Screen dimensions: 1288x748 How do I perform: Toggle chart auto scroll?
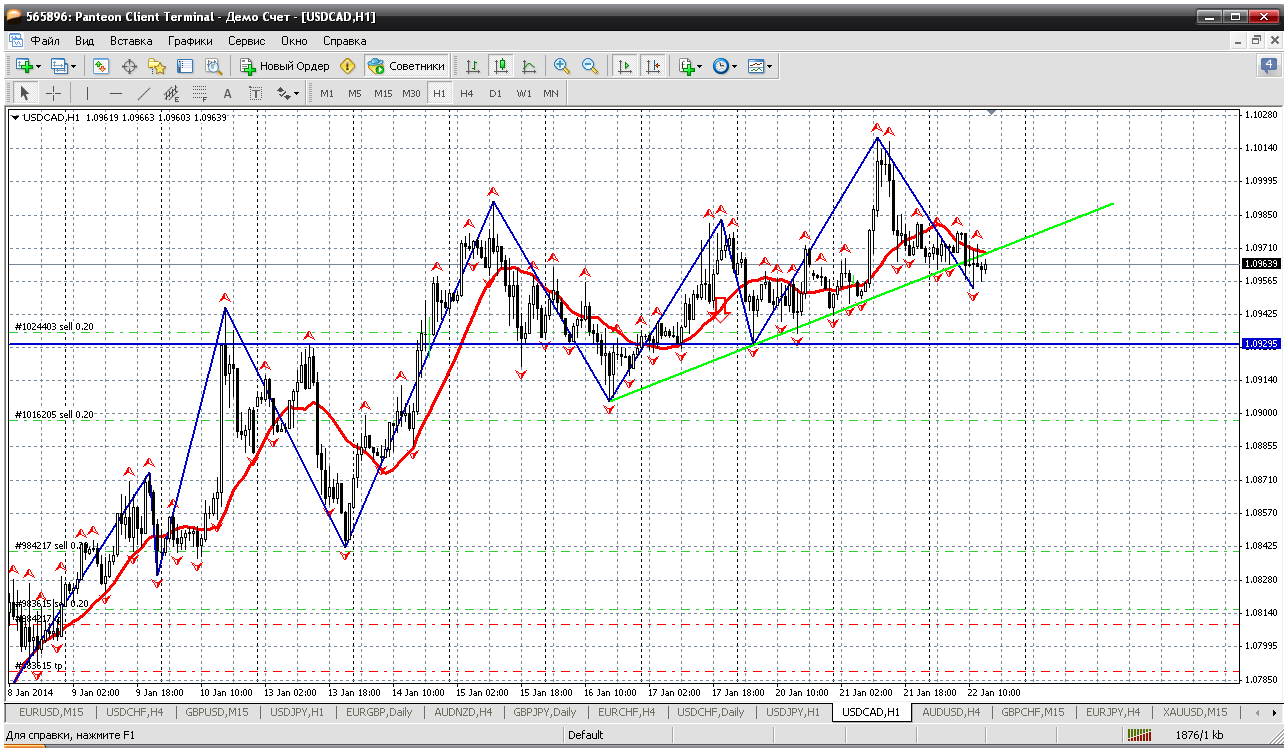625,66
